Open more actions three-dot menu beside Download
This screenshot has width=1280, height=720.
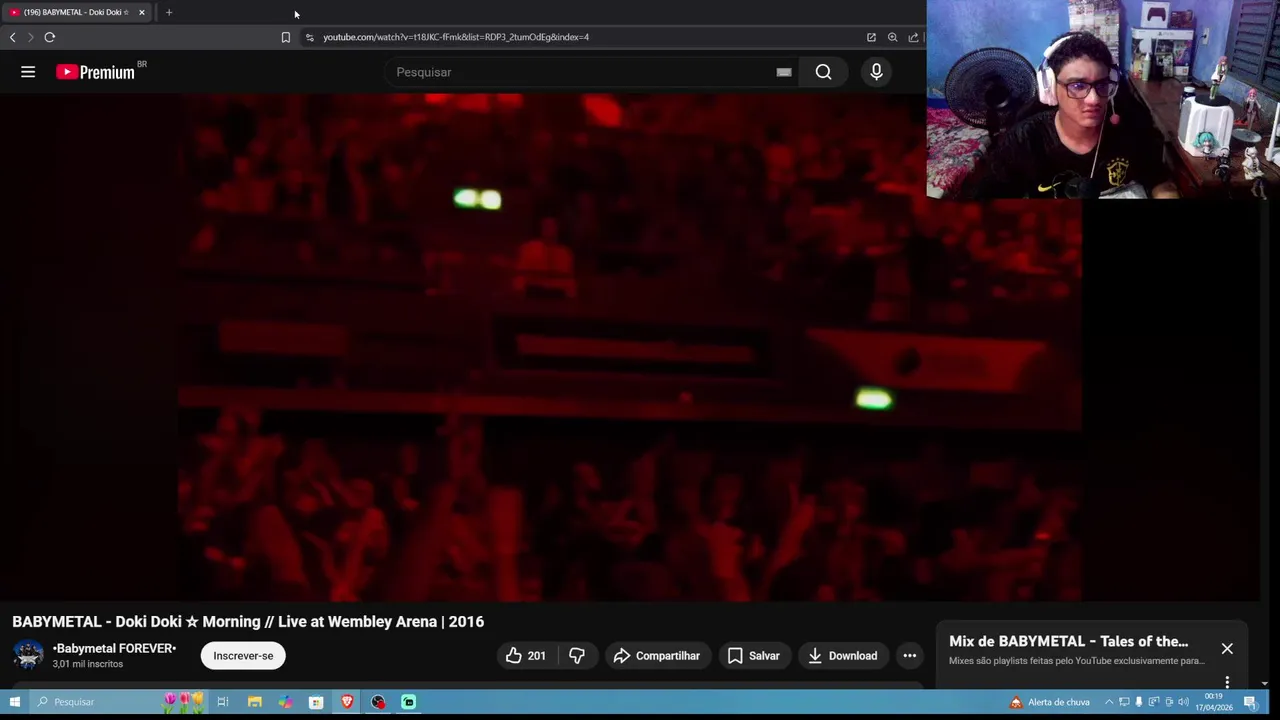(x=910, y=656)
